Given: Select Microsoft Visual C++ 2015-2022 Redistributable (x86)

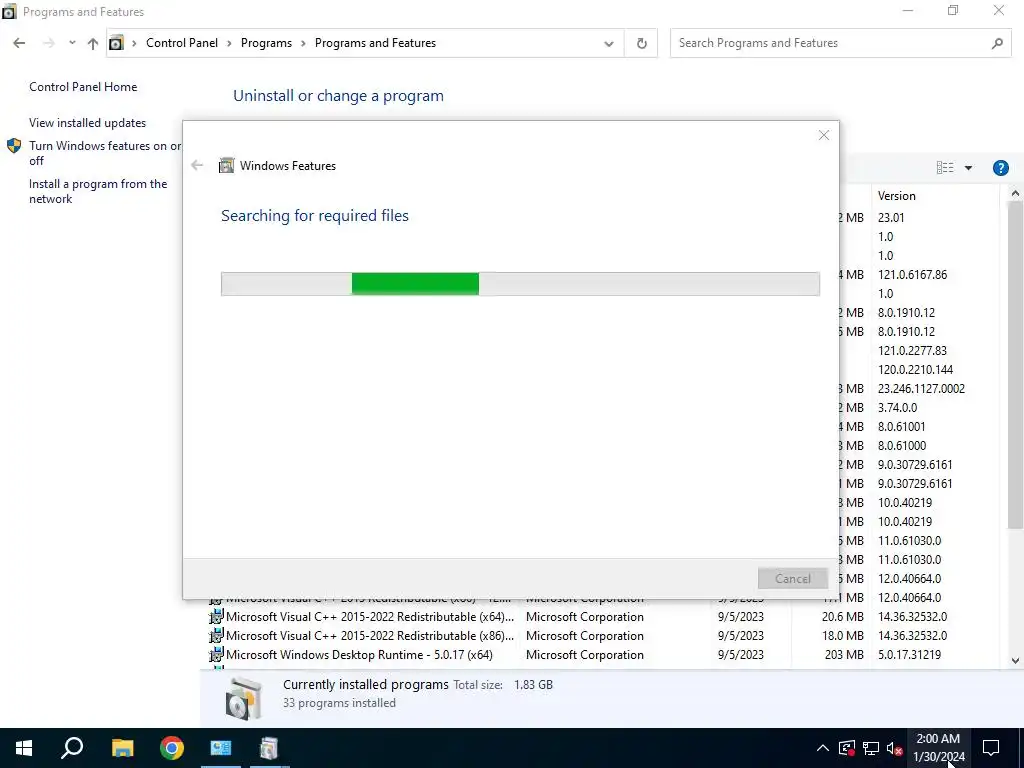Looking at the screenshot, I should (370, 635).
